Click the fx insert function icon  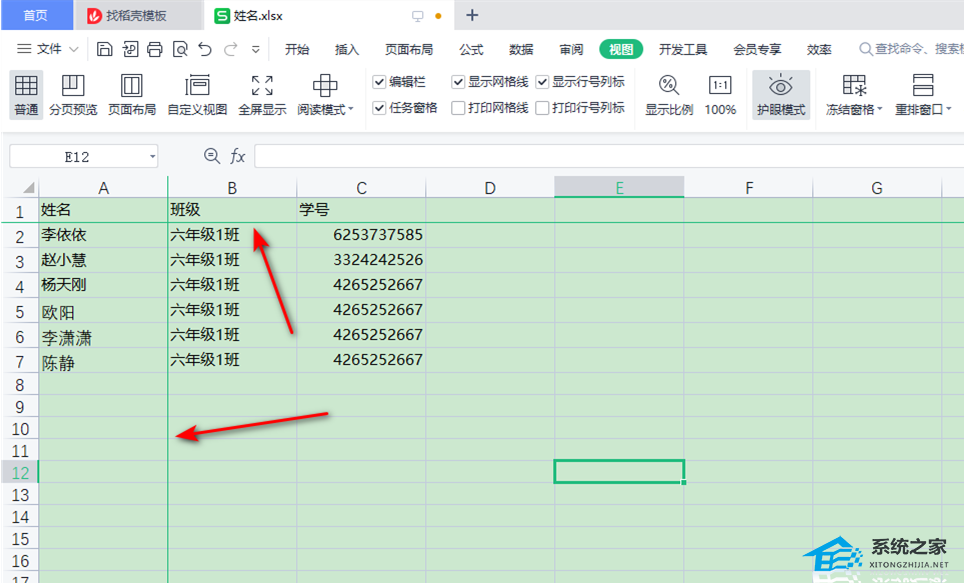tap(238, 156)
